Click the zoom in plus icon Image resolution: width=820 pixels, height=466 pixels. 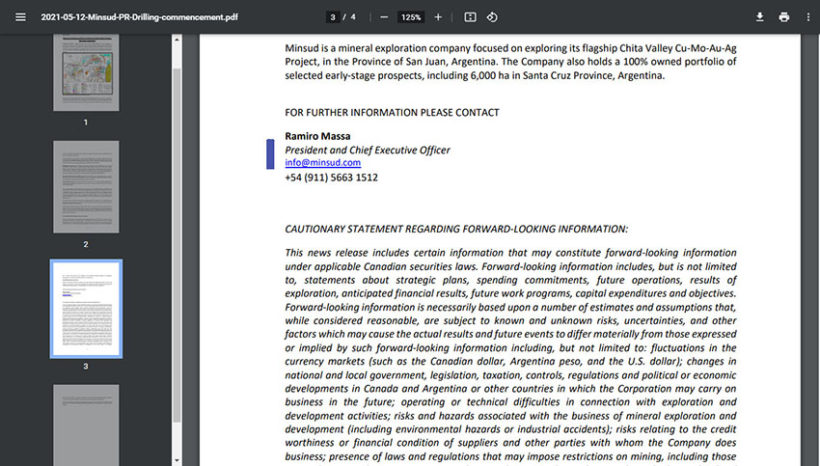coord(438,17)
